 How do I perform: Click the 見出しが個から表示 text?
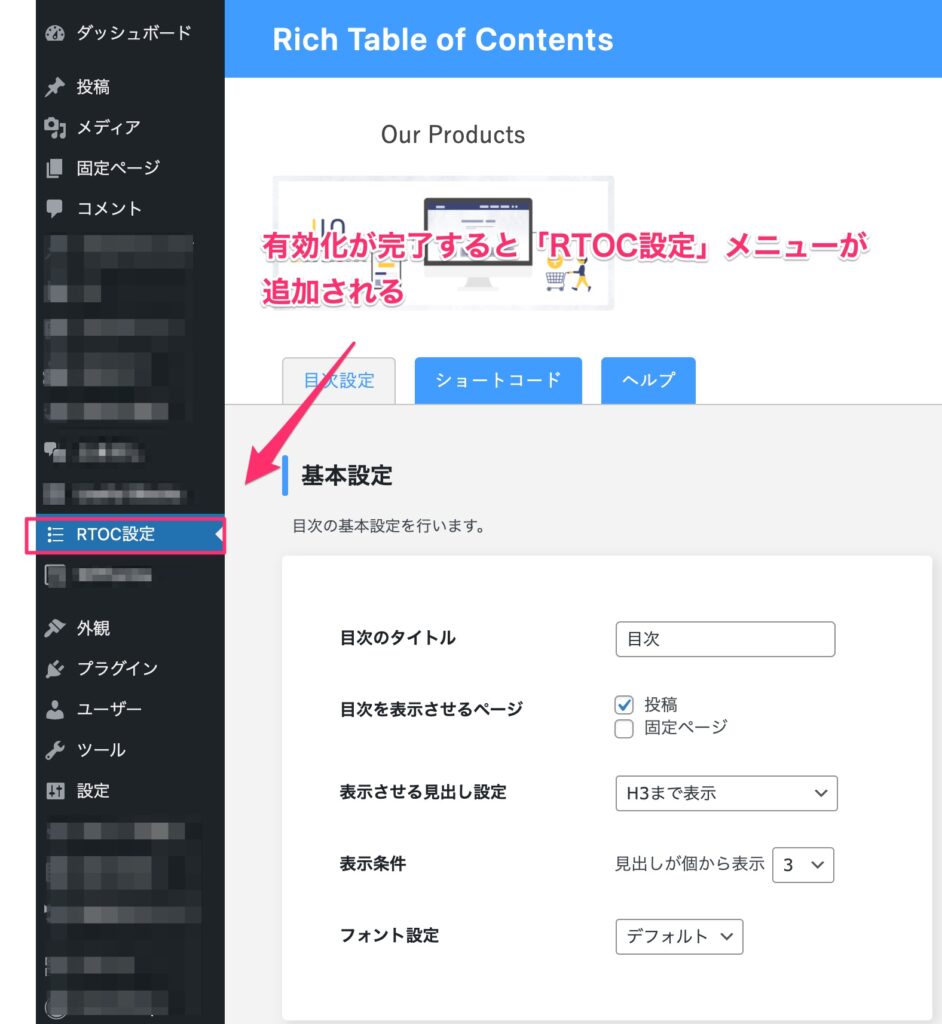[x=689, y=865]
